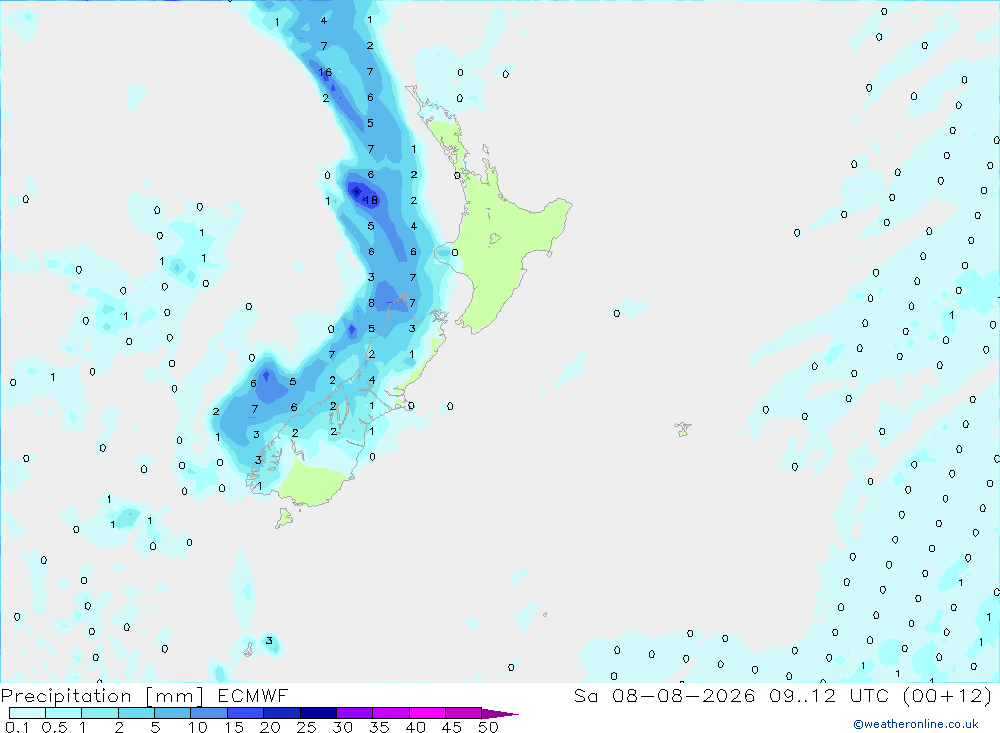Click the '0.5' legend scale label
The width and height of the screenshot is (1000, 733).
tap(54, 727)
